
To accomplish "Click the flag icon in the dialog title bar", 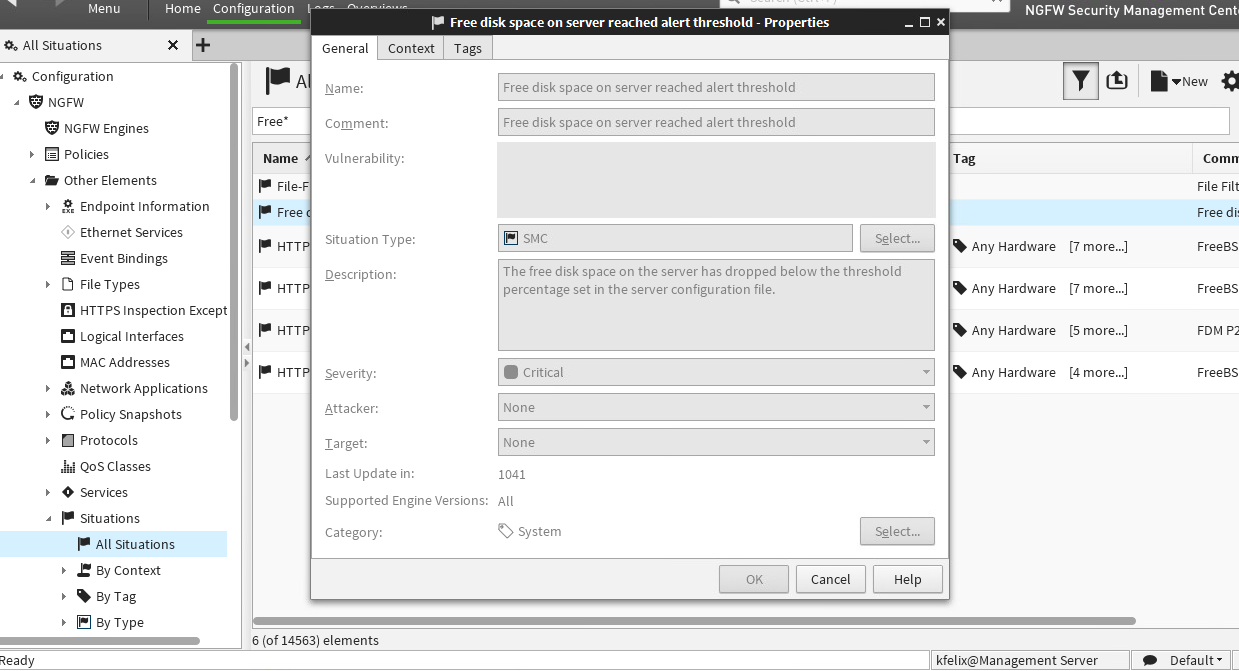I will tap(437, 21).
